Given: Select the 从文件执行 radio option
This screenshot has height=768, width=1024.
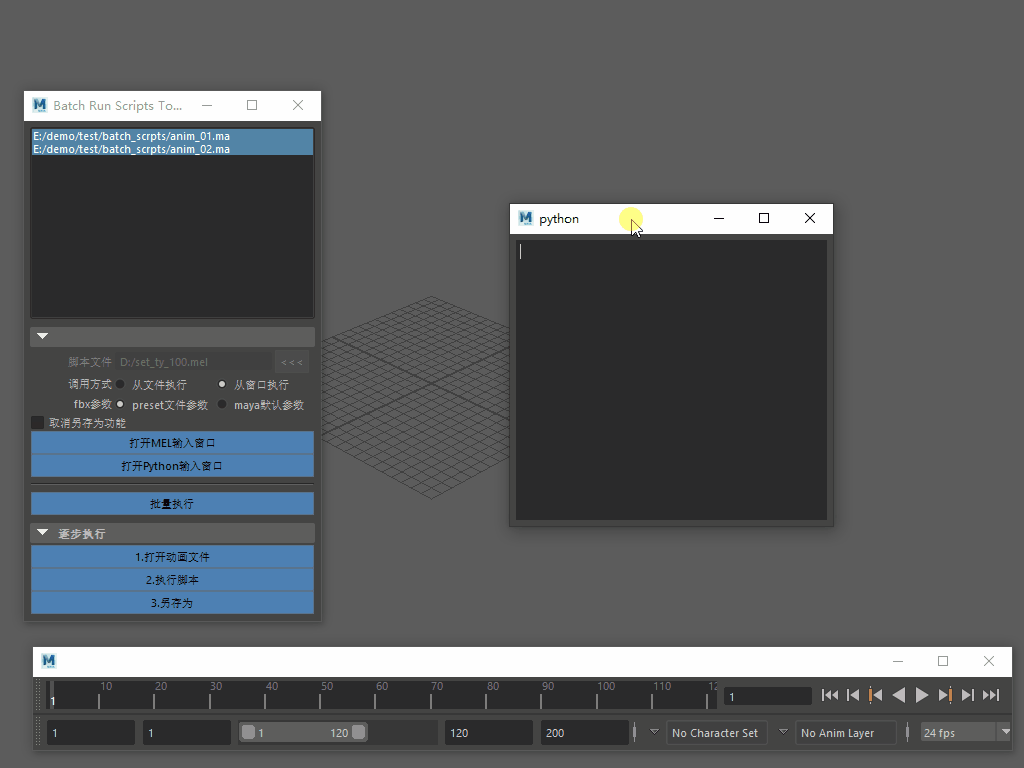Looking at the screenshot, I should 121,384.
